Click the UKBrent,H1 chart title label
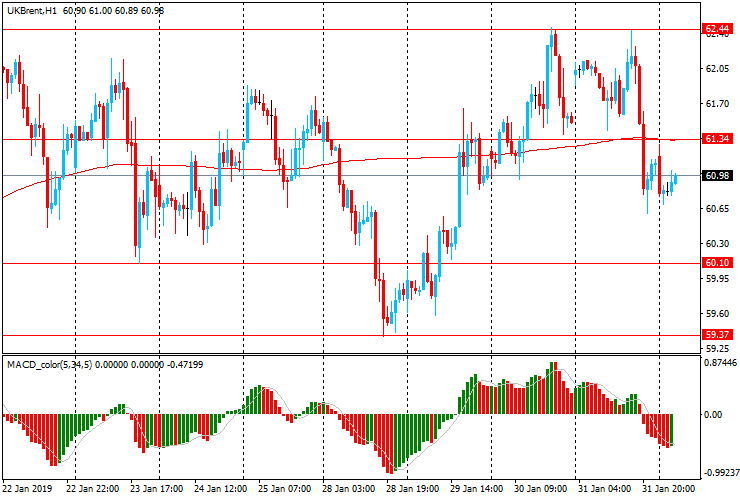 [29, 10]
